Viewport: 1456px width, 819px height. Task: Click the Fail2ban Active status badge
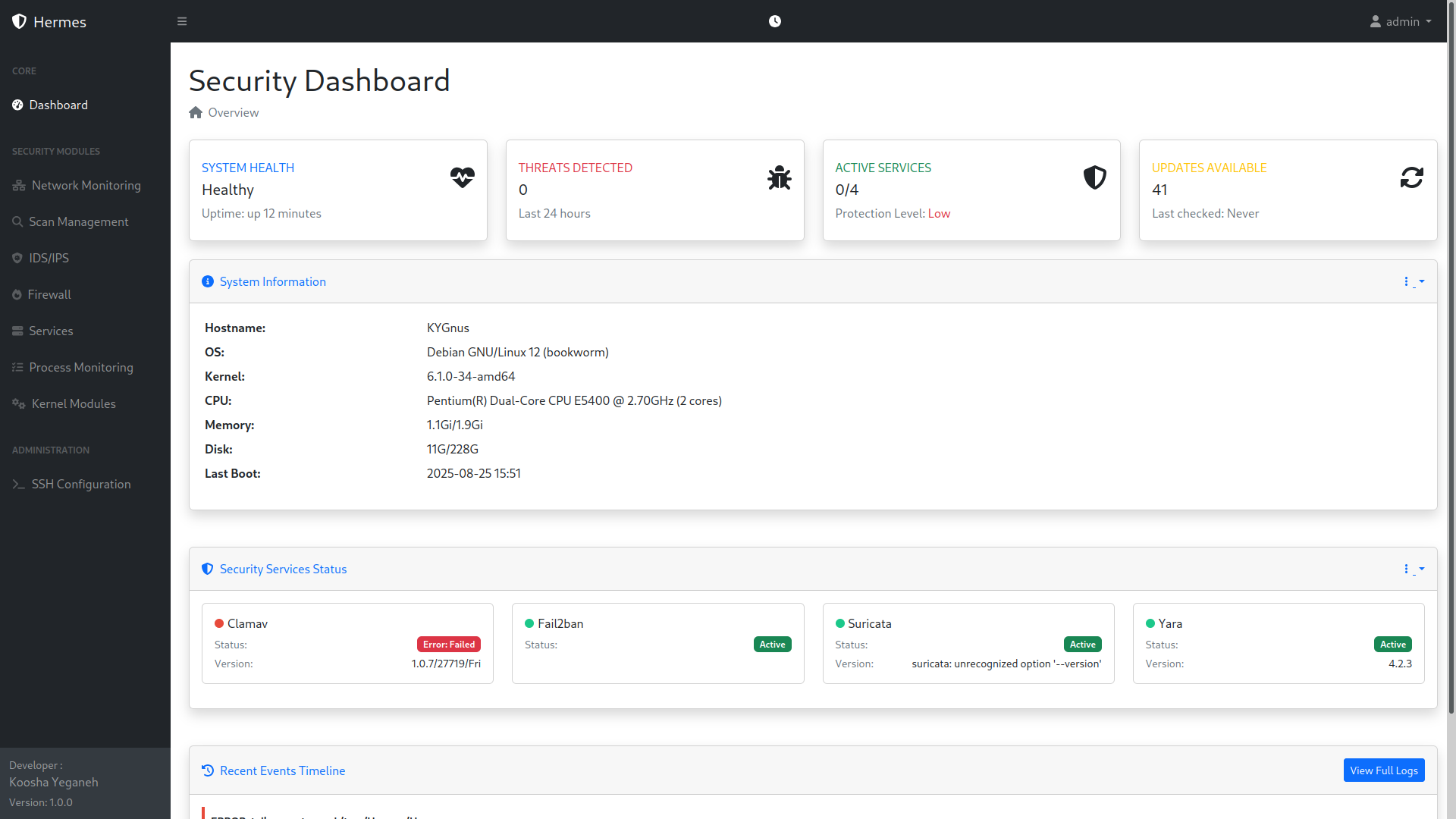(x=772, y=644)
